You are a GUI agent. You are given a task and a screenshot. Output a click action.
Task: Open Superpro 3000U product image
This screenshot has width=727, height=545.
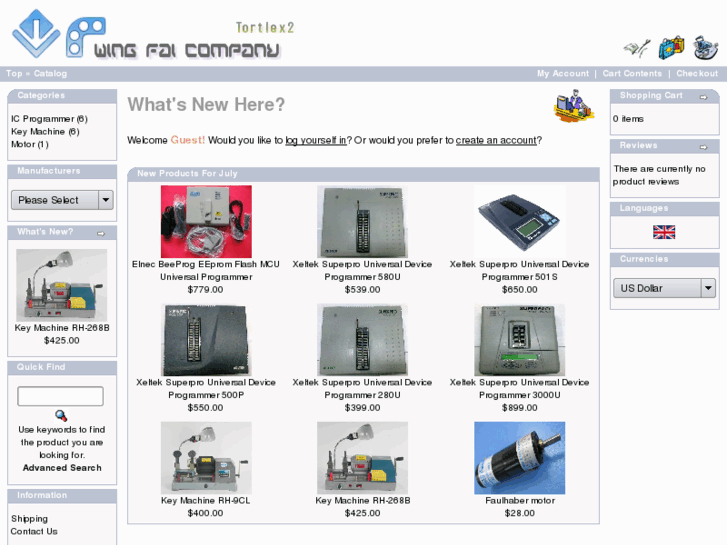pyautogui.click(x=520, y=340)
